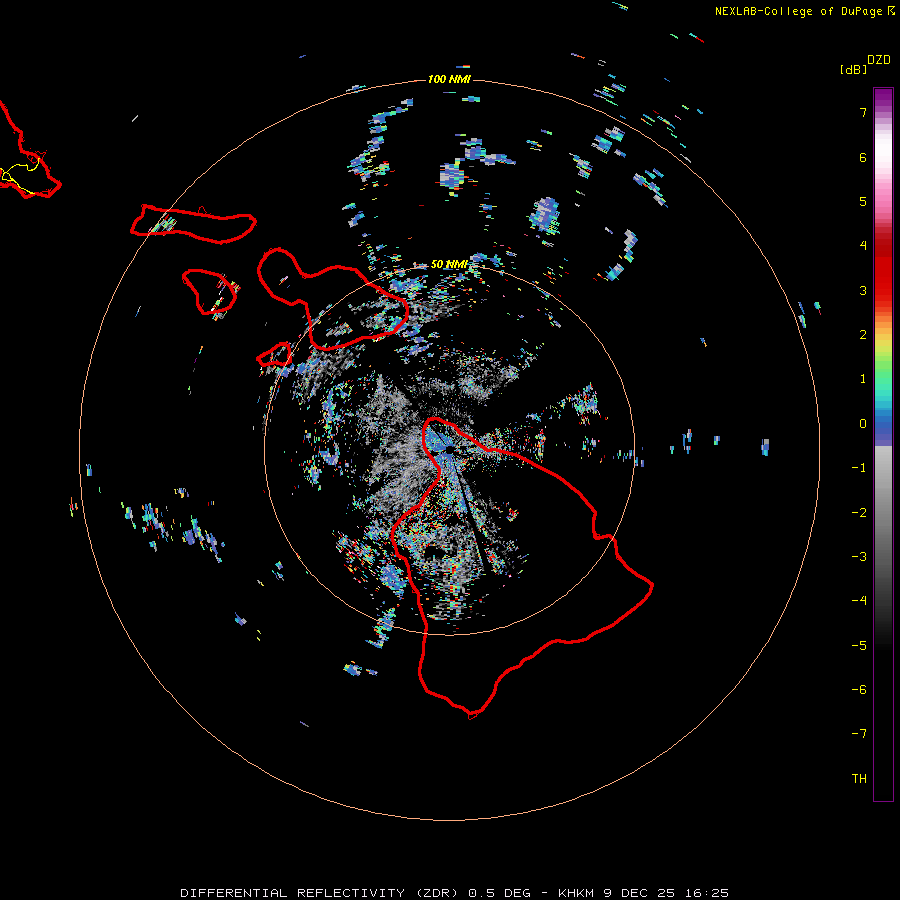Click the 0 tick label on colorbar
900x900 pixels.
click(863, 424)
